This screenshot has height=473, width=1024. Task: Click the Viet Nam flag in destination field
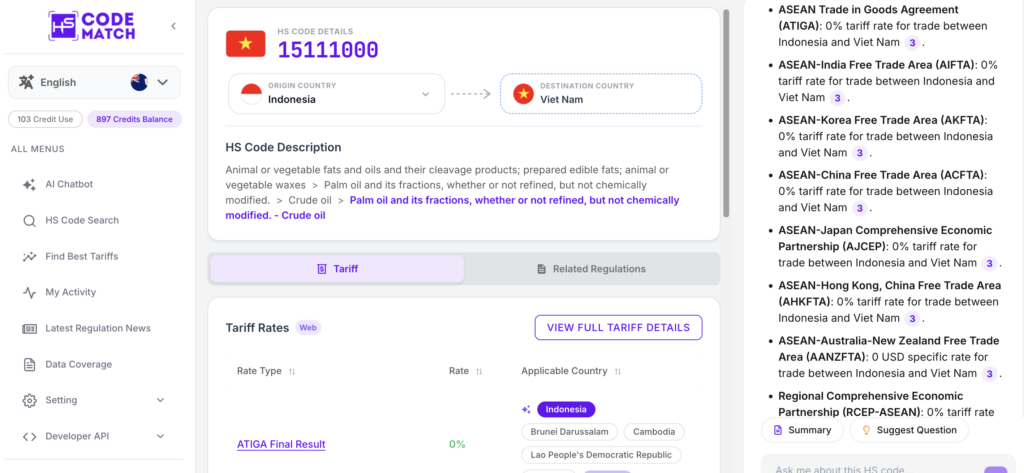click(x=523, y=94)
